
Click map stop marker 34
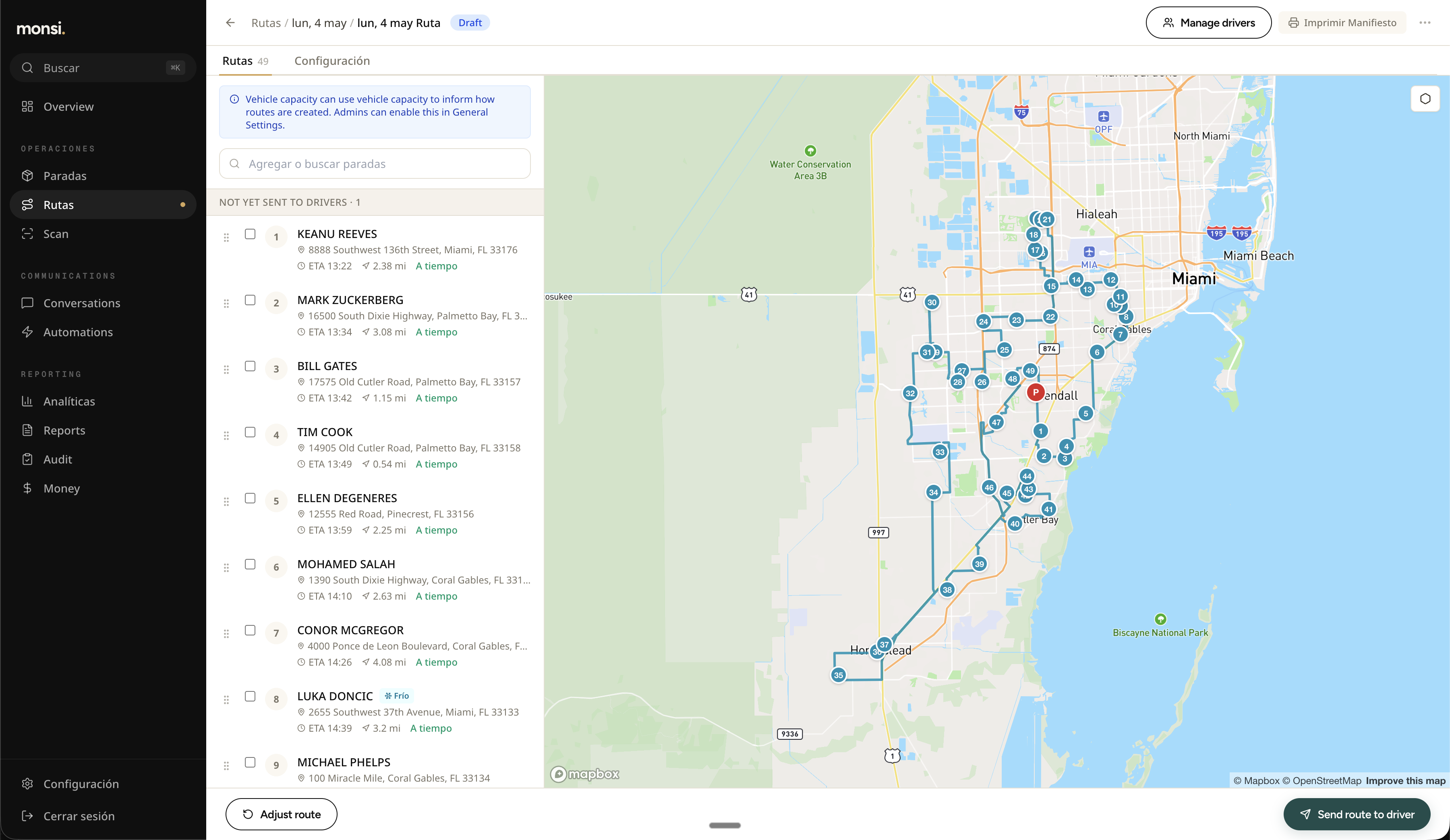pyautogui.click(x=933, y=492)
